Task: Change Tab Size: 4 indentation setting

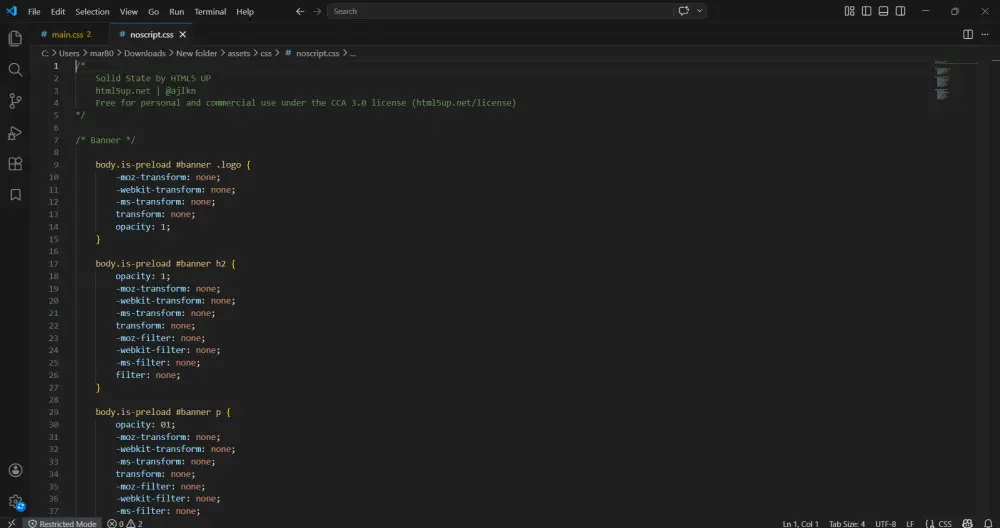Action: tap(847, 524)
